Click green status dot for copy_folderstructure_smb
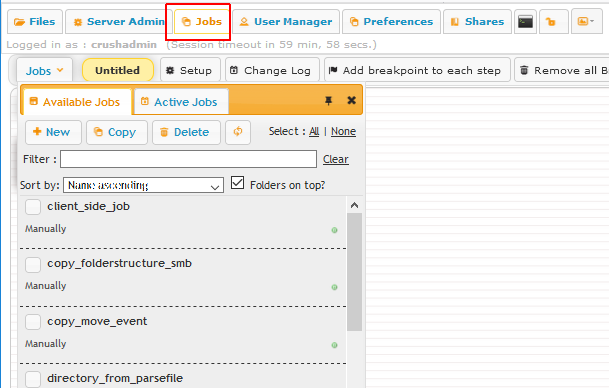609x388 pixels. (334, 287)
